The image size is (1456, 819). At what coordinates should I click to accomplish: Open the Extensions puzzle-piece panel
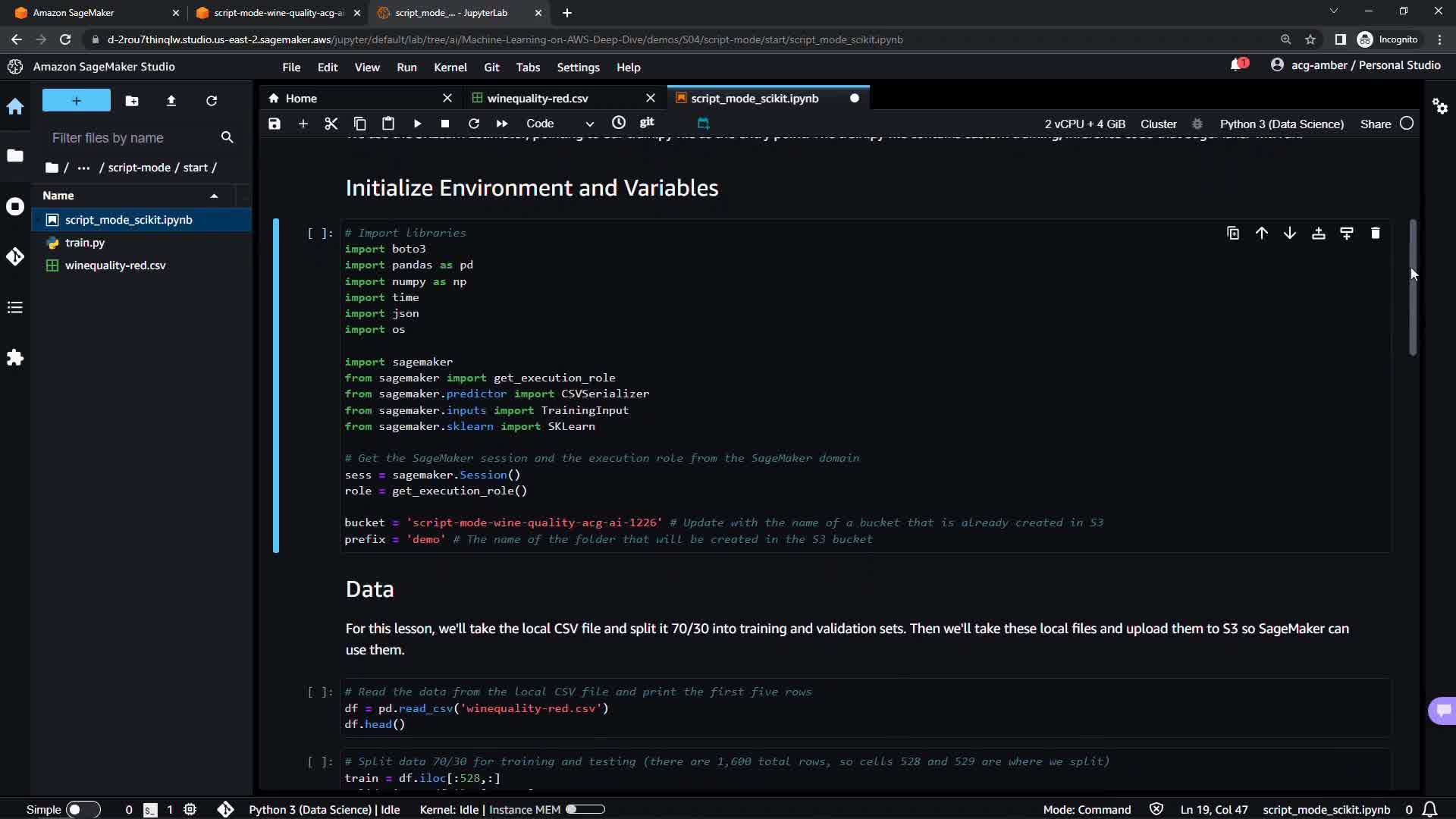click(15, 357)
